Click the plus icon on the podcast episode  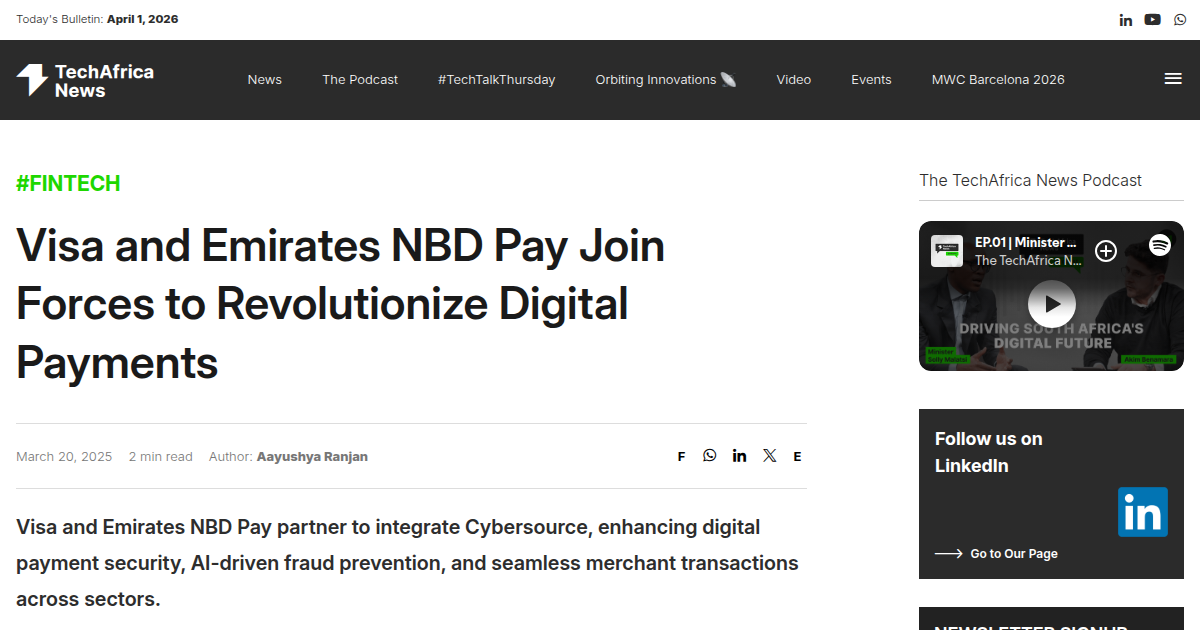click(1106, 251)
